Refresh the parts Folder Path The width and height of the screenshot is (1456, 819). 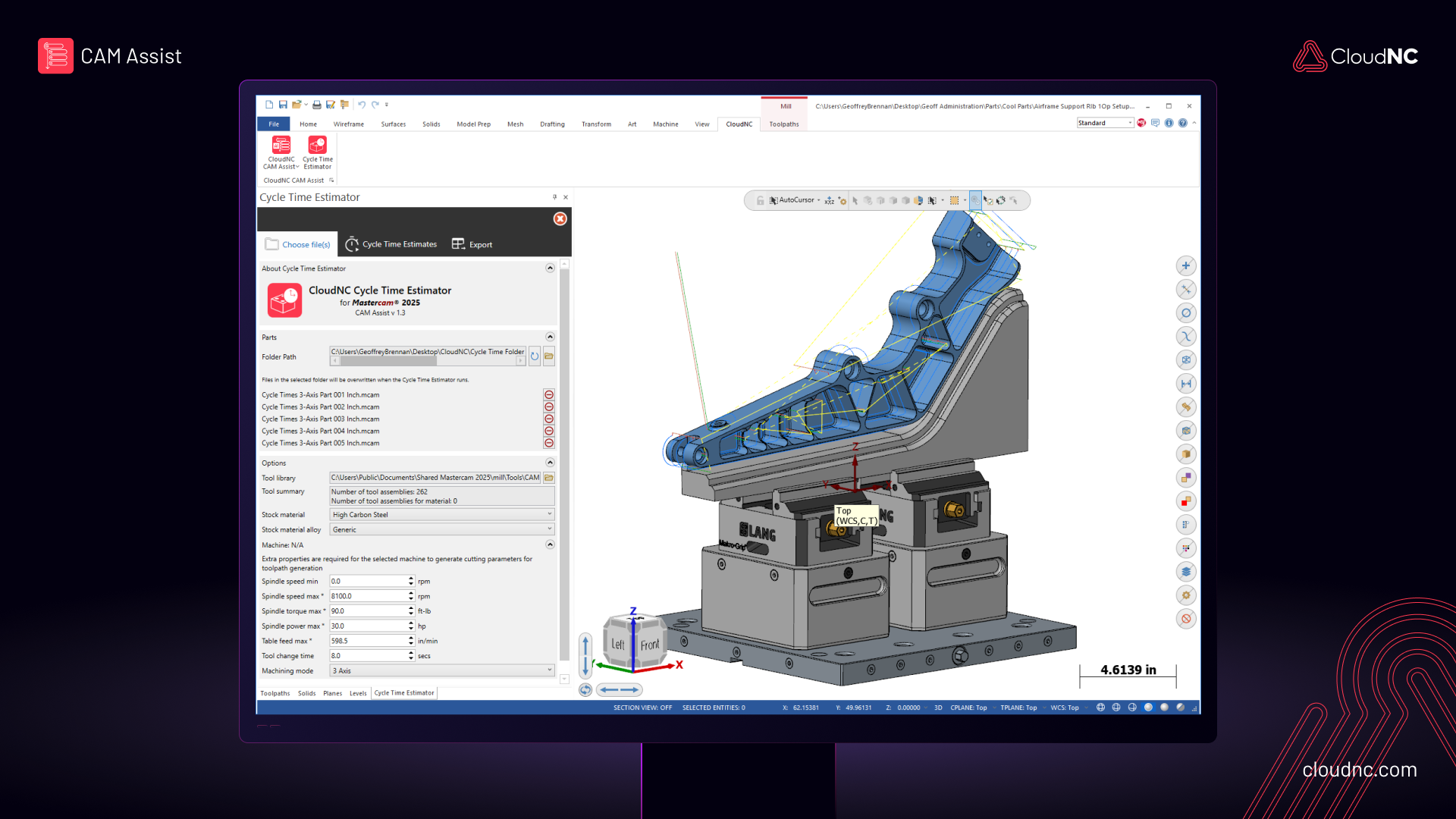[x=534, y=356]
